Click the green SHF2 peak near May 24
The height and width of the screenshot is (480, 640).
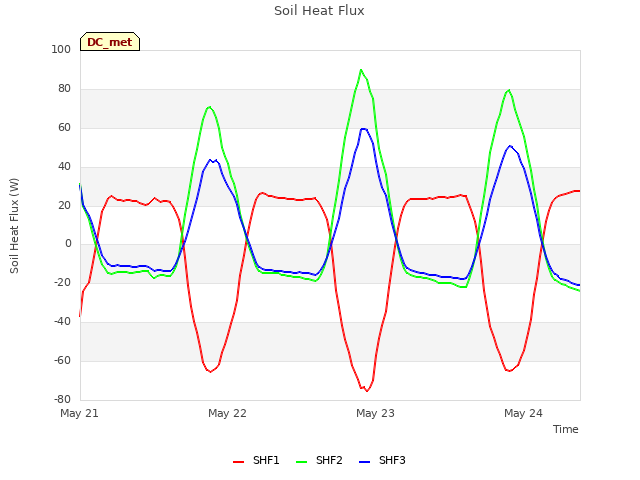pos(509,90)
